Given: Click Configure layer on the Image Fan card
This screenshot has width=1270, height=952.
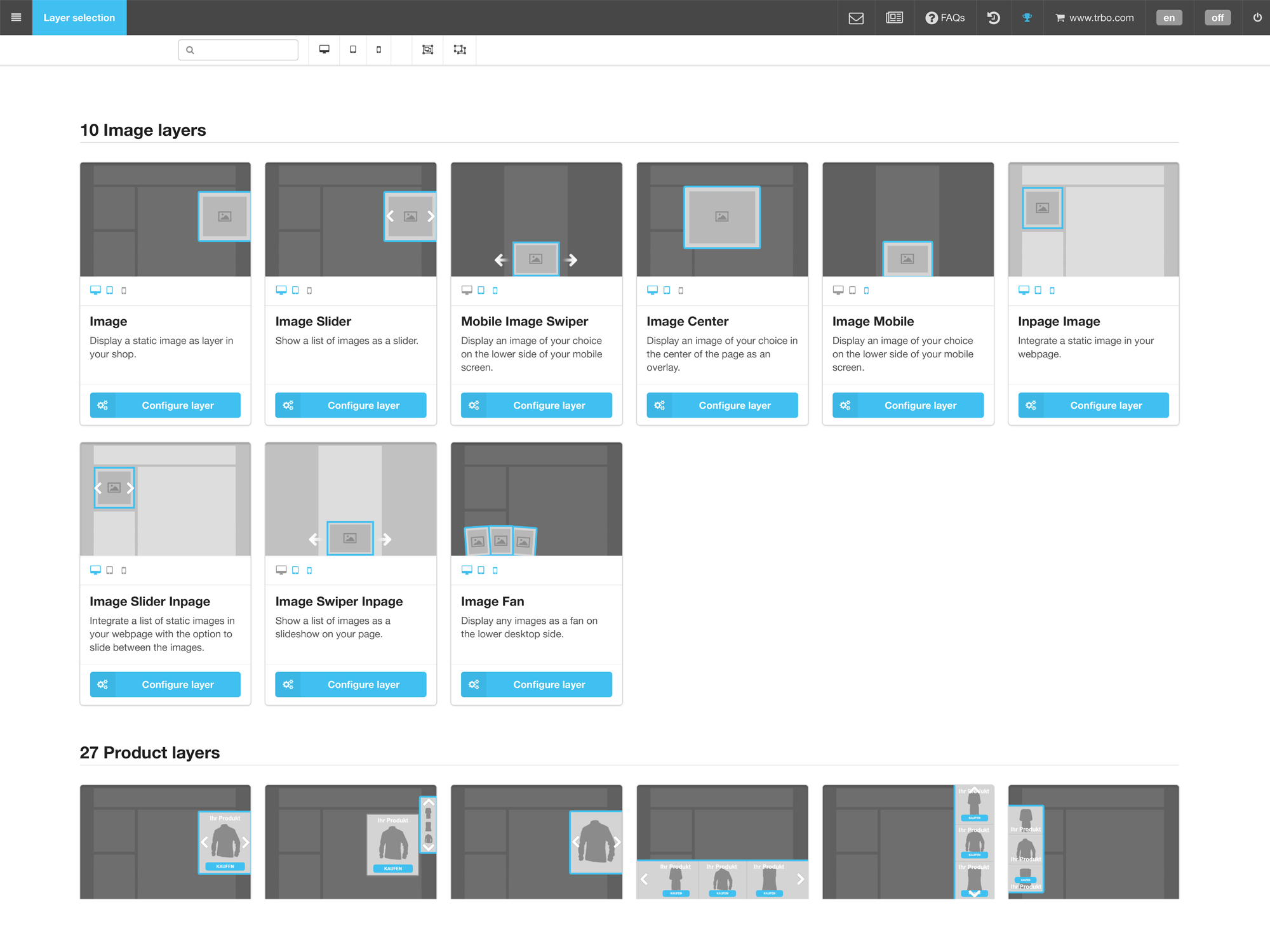Looking at the screenshot, I should tap(536, 684).
